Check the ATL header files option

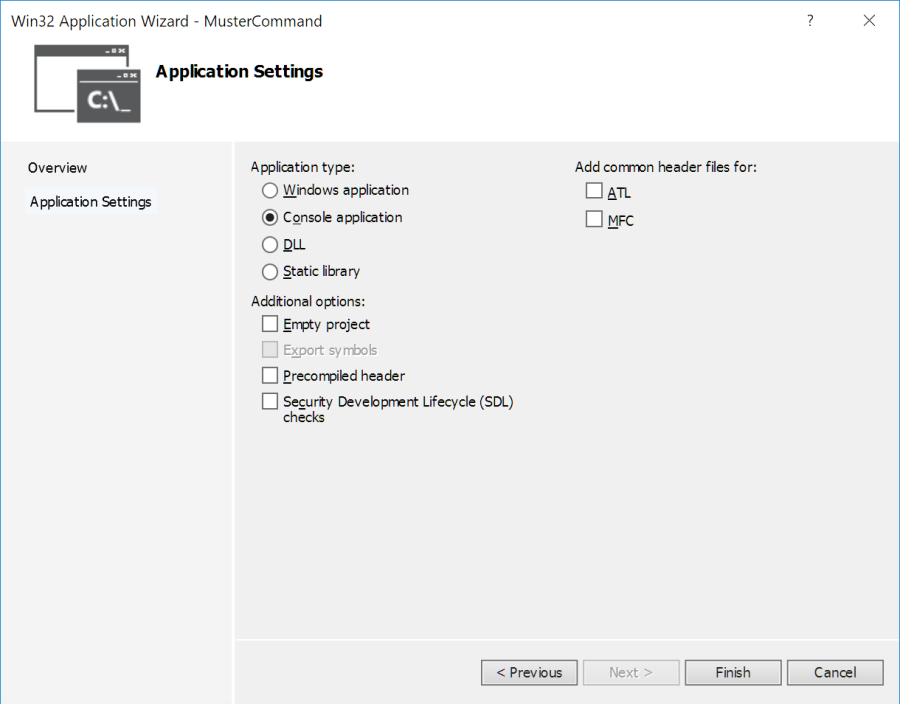594,190
